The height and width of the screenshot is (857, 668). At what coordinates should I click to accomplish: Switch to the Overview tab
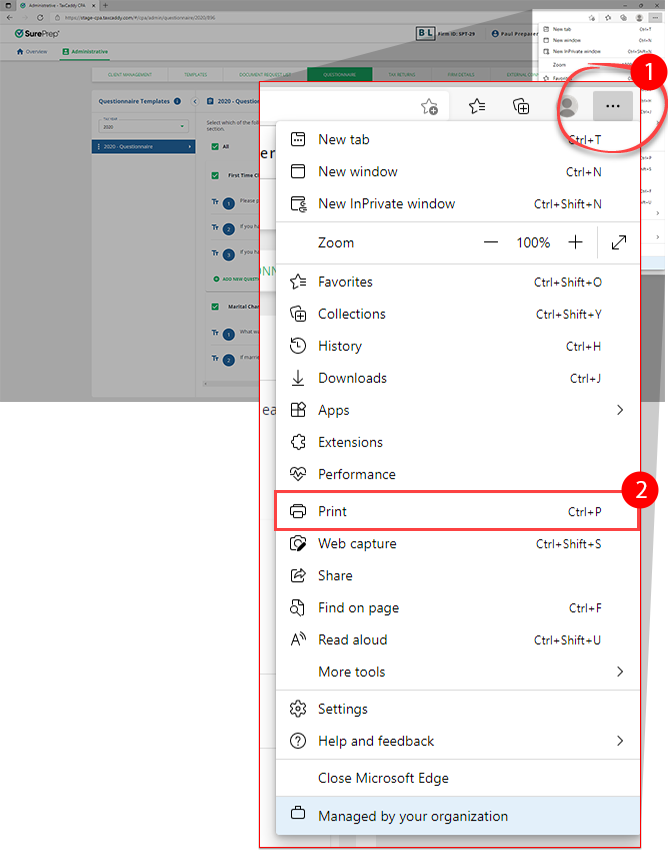(x=32, y=51)
